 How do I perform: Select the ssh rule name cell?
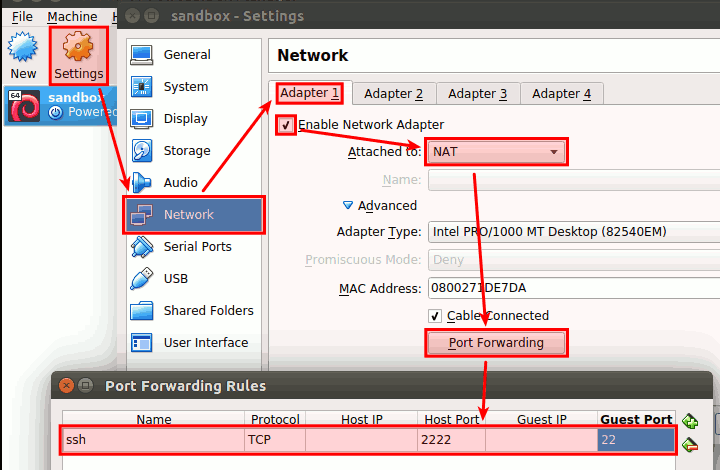coord(153,440)
